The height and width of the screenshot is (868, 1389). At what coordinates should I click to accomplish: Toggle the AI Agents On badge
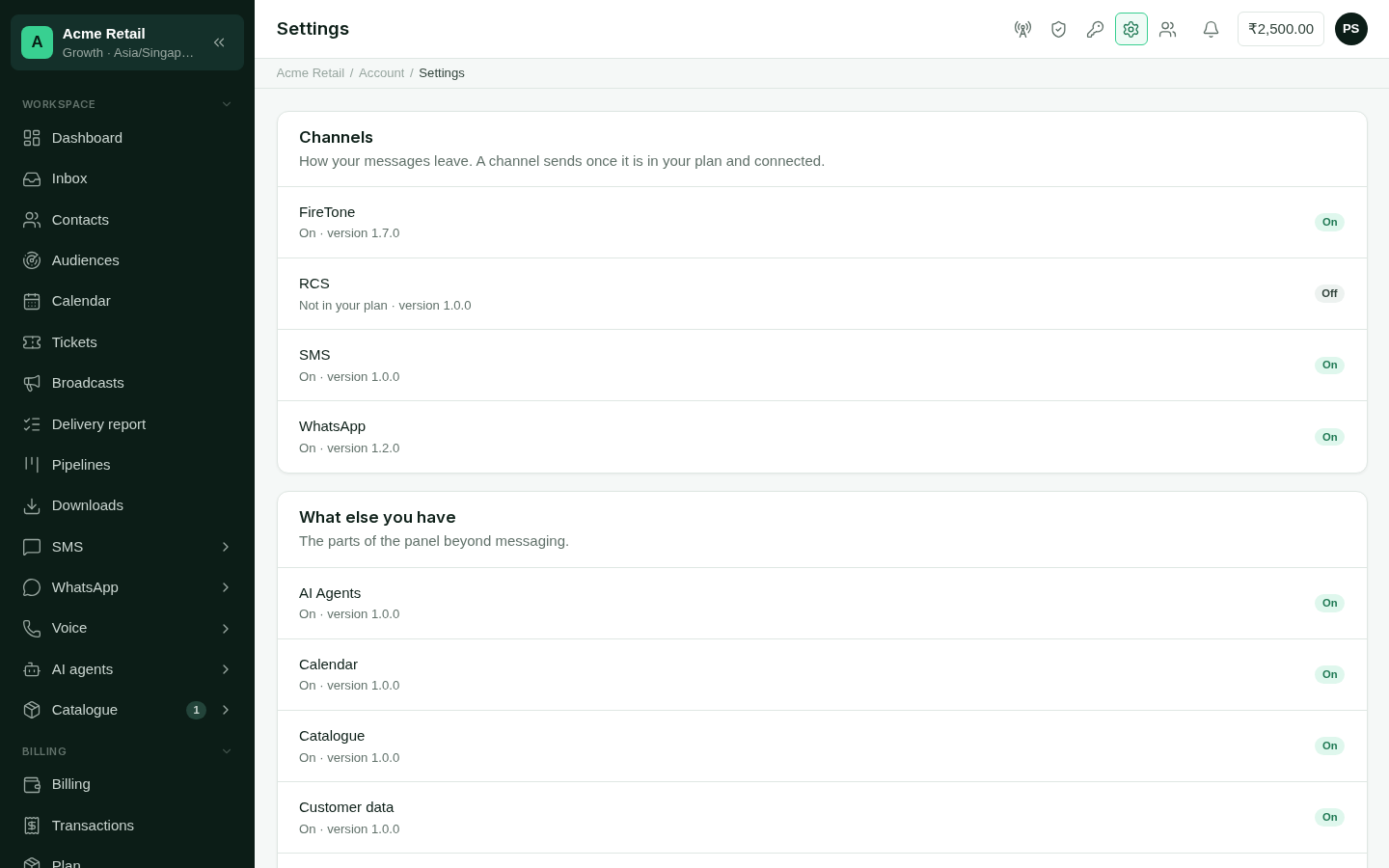point(1329,603)
